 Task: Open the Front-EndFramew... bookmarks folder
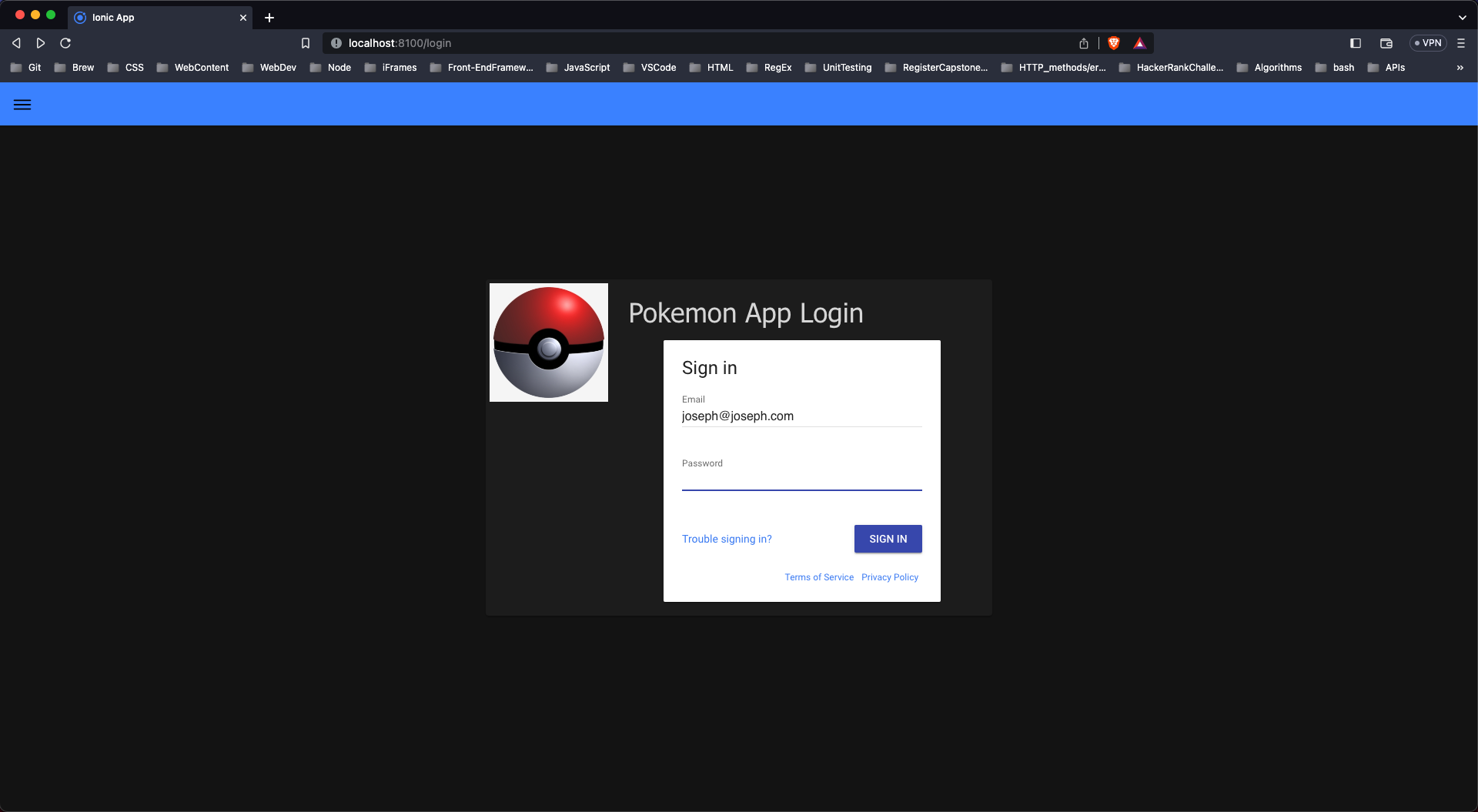(481, 68)
